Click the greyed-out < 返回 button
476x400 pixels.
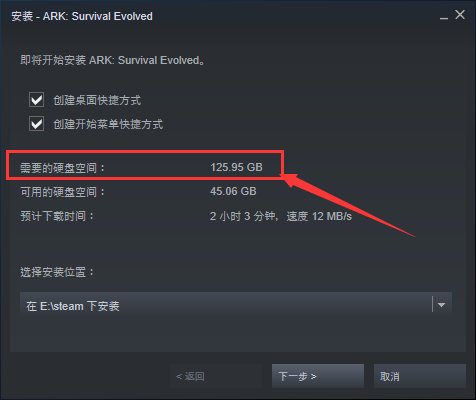pyautogui.click(x=216, y=376)
